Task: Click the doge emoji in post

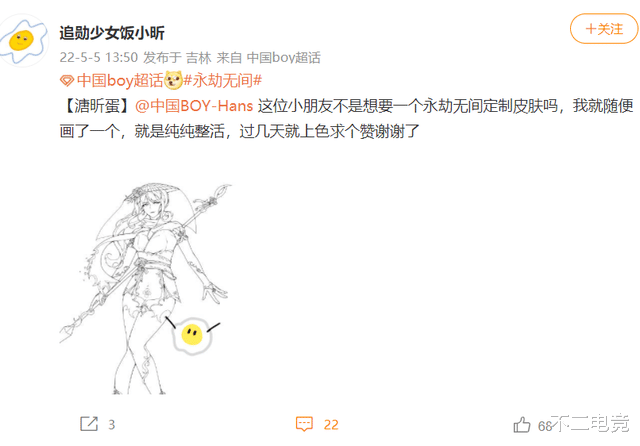Action: 173,80
